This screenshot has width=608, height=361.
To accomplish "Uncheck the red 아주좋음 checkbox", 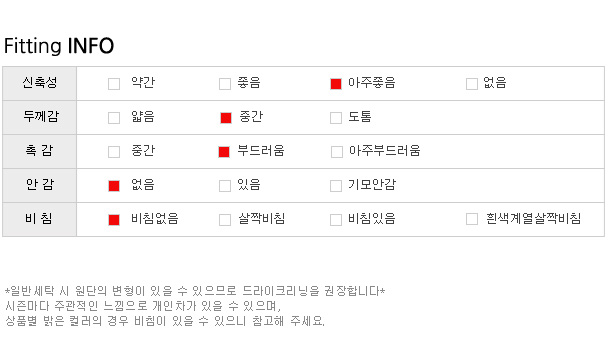I will (x=336, y=84).
